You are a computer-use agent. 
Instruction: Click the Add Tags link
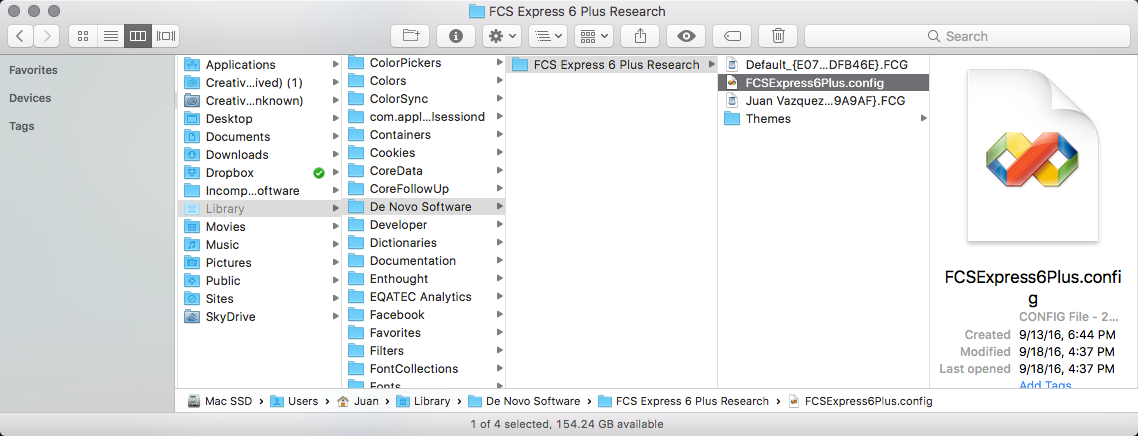pyautogui.click(x=1045, y=386)
